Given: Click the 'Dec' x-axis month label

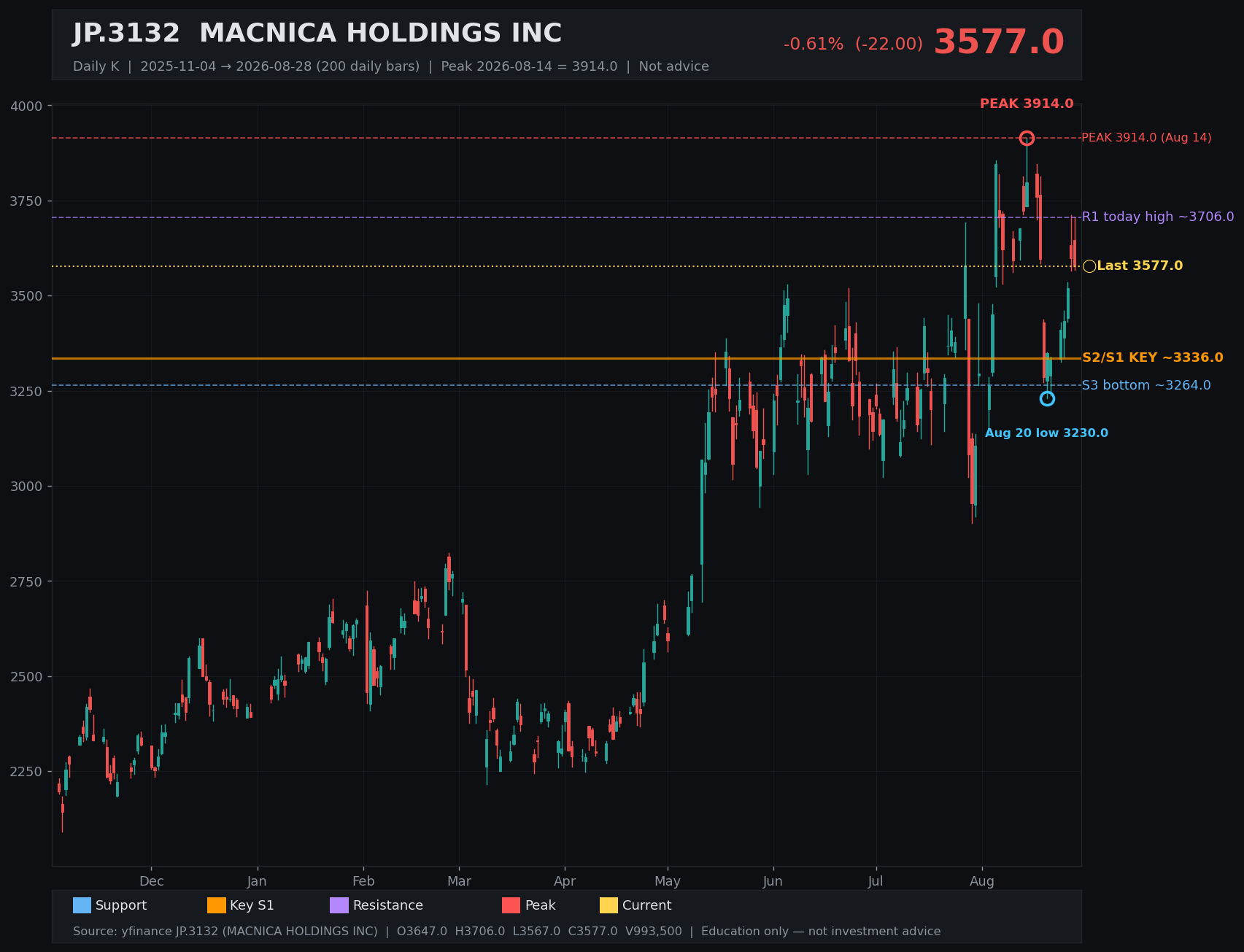Looking at the screenshot, I should click(152, 881).
